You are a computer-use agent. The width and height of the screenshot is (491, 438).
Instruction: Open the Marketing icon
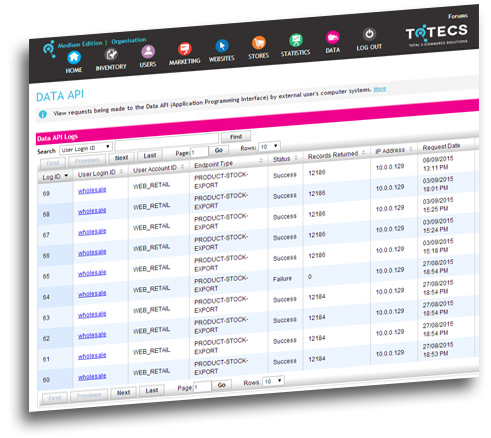184,49
